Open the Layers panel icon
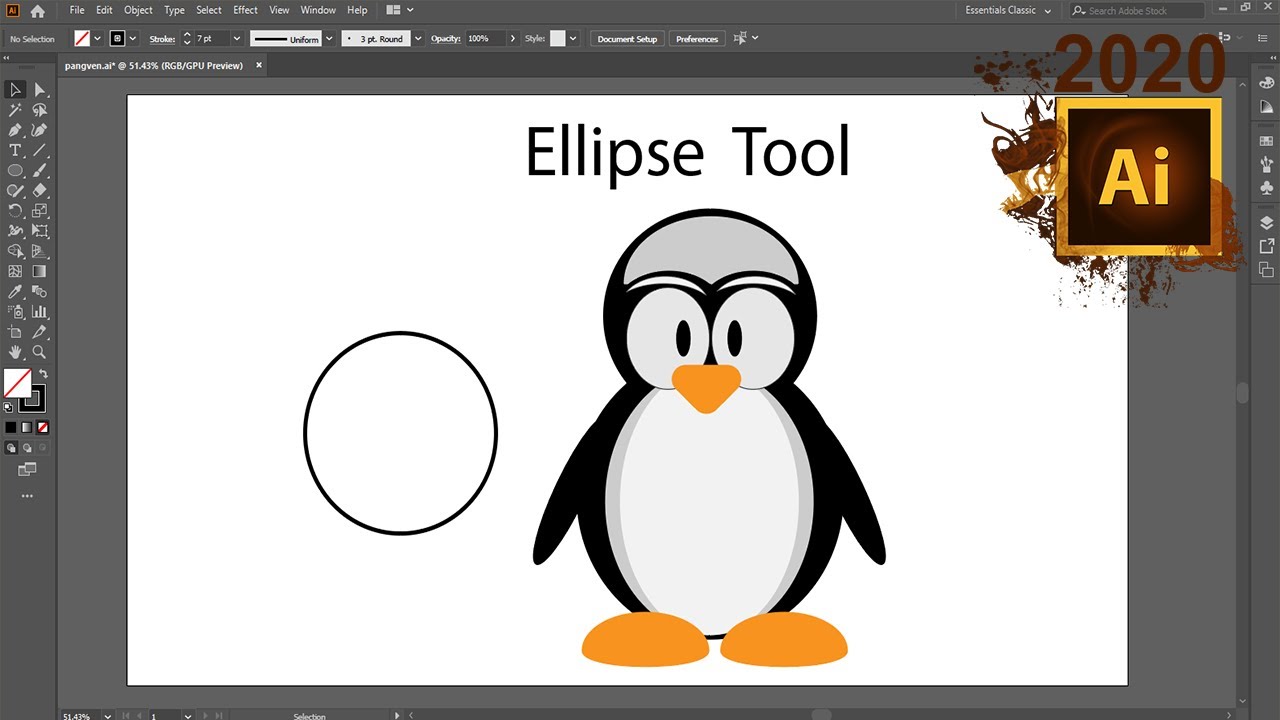The image size is (1280, 720). tap(1267, 224)
